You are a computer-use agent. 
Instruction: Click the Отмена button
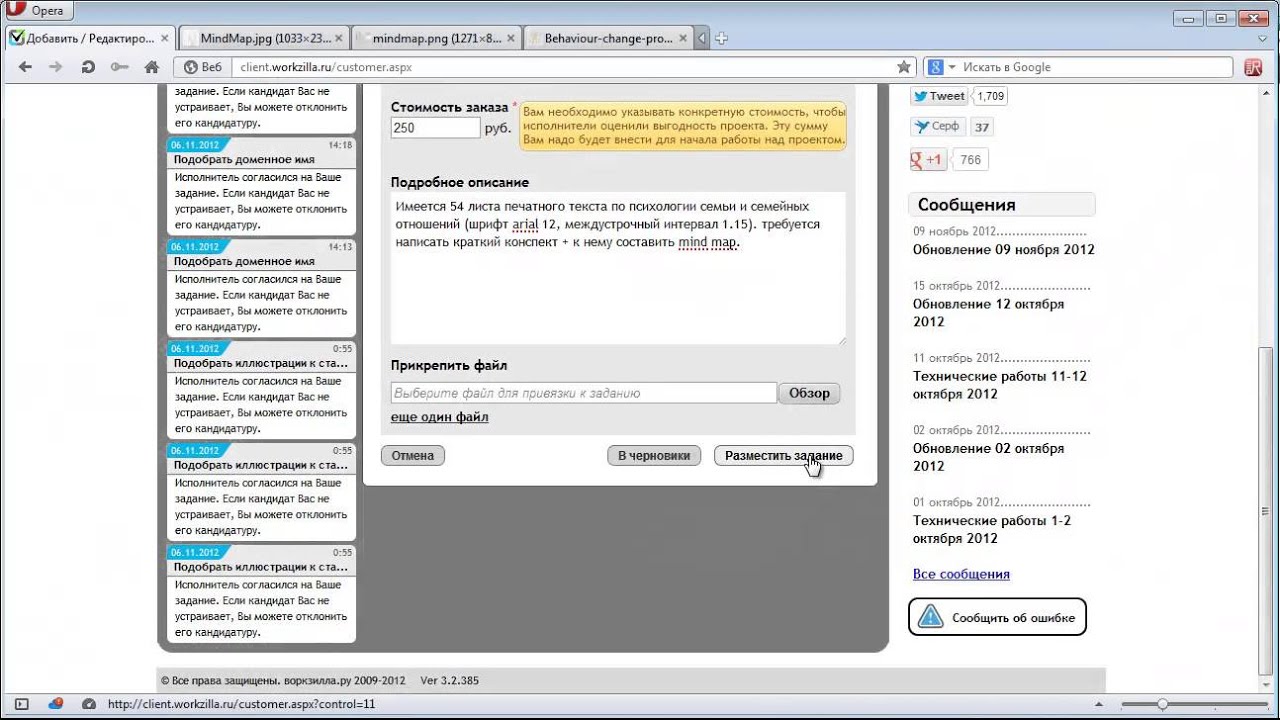[413, 455]
